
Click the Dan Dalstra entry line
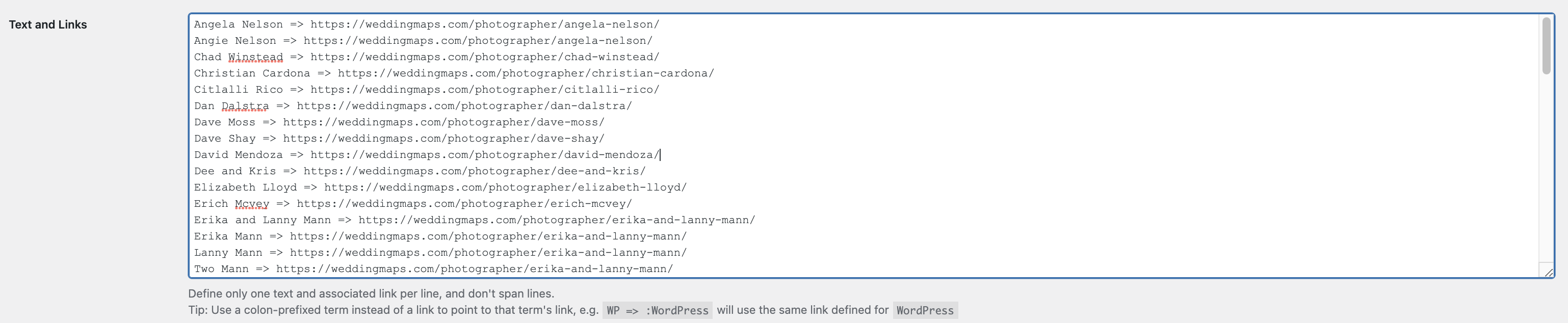click(x=412, y=105)
